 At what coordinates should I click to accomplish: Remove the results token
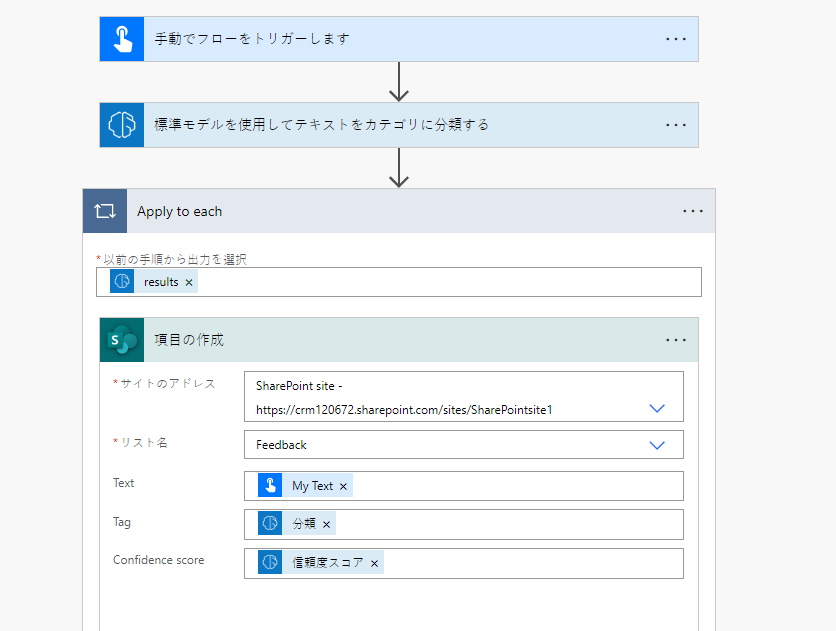point(189,283)
